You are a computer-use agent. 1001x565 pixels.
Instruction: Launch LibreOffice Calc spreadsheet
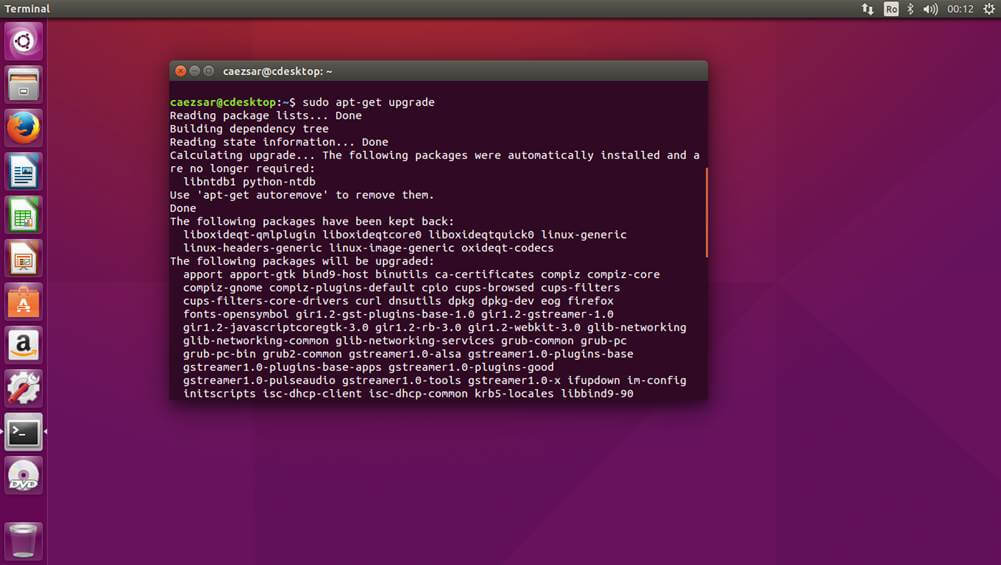point(23,215)
